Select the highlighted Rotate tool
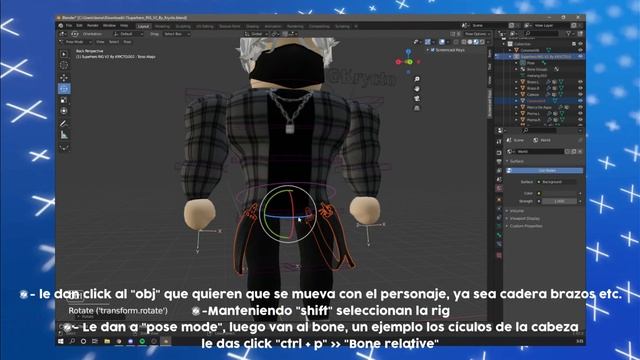This screenshot has height=360, width=640. click(64, 89)
